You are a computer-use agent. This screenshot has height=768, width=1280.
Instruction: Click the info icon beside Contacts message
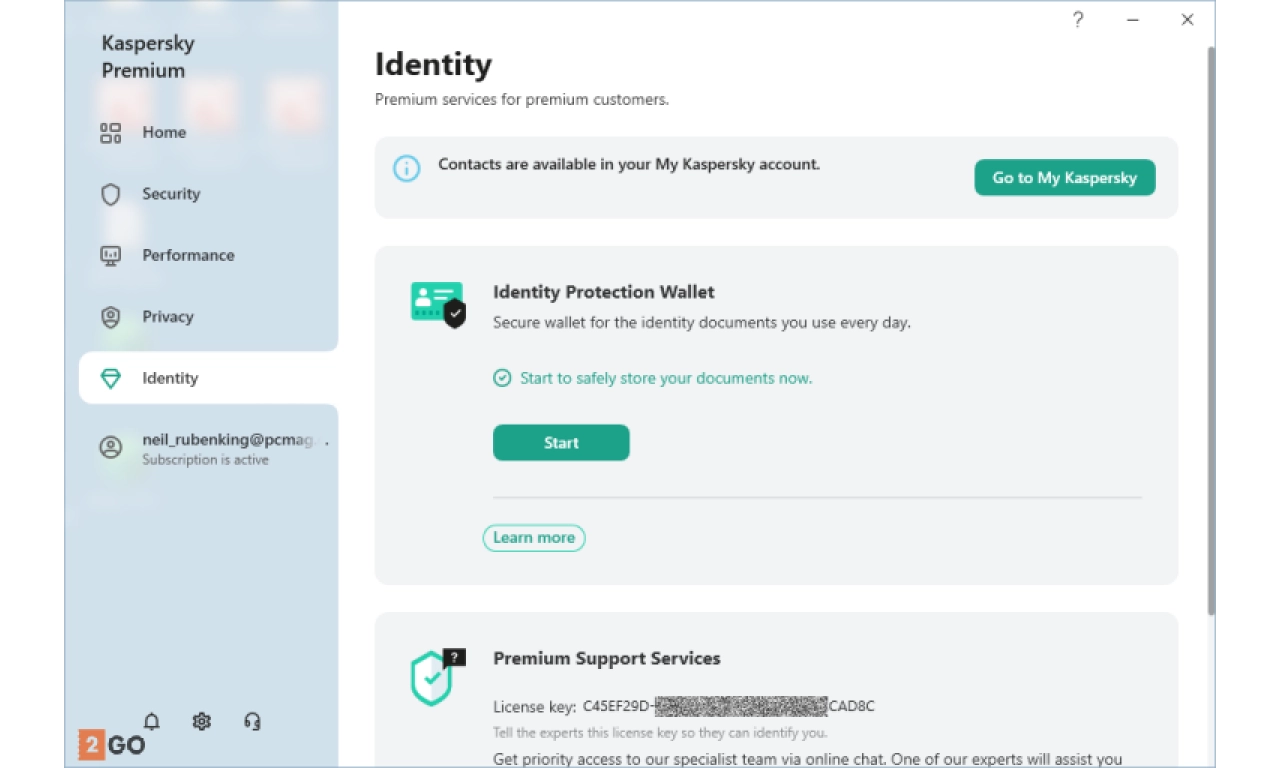pos(406,168)
